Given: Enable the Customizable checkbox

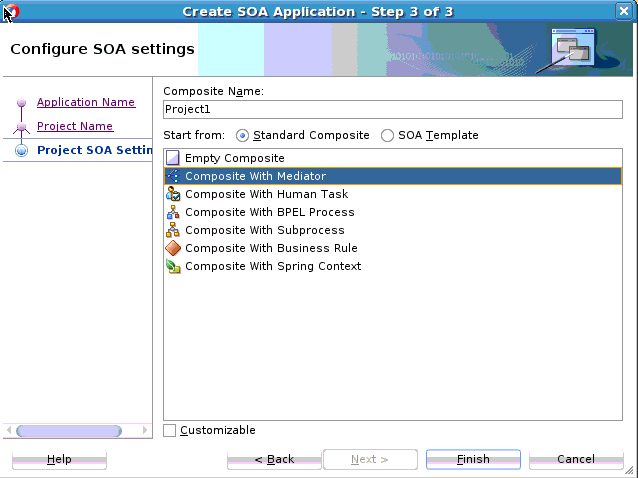Looking at the screenshot, I should 170,430.
